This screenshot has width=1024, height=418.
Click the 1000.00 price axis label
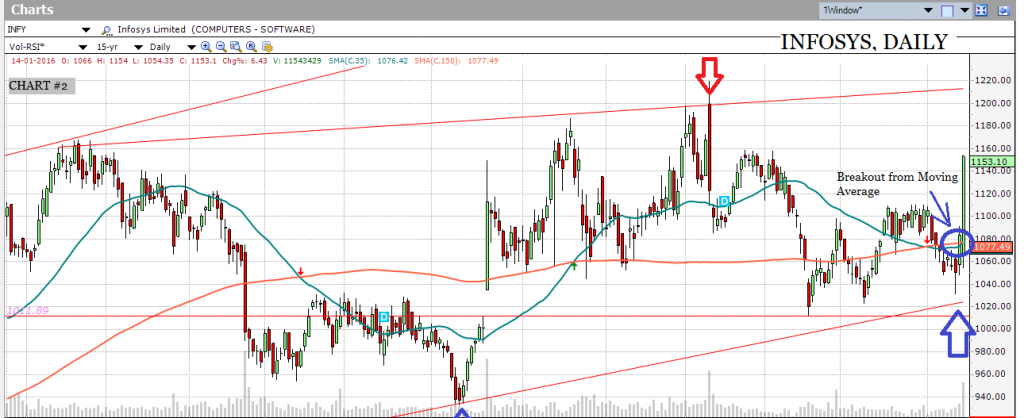click(x=991, y=329)
